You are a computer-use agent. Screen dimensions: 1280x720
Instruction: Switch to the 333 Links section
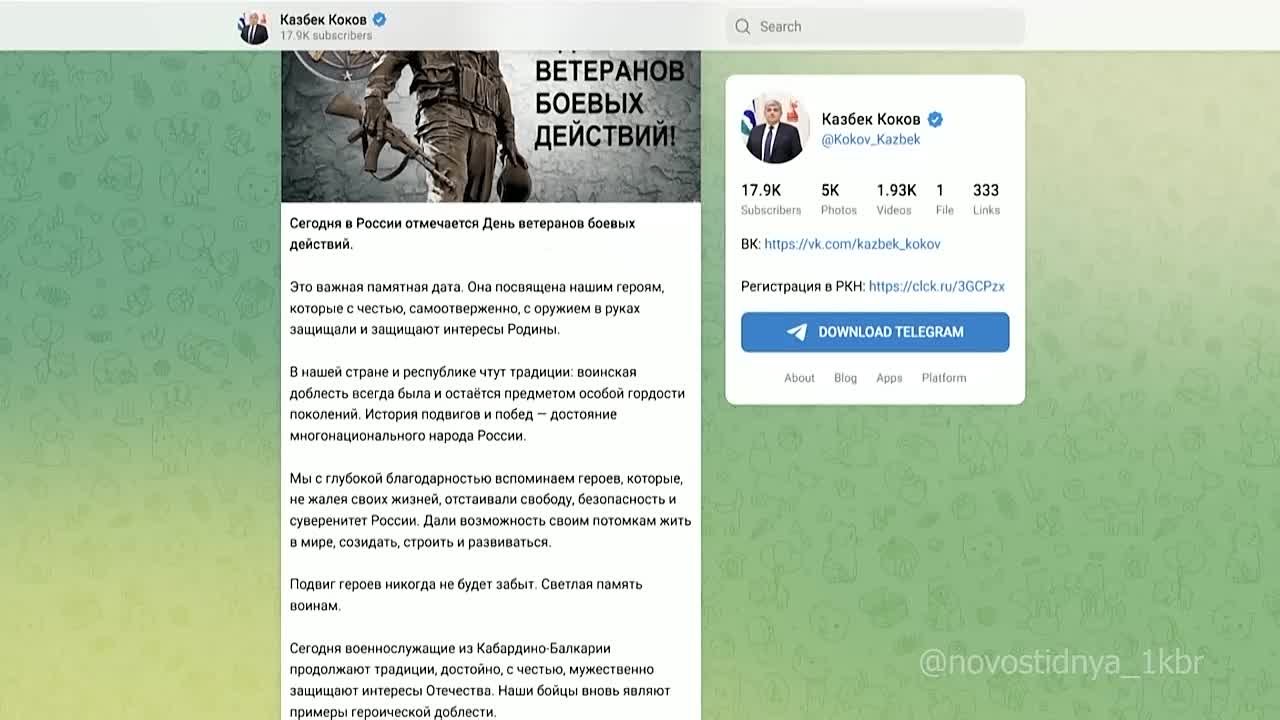tap(986, 199)
